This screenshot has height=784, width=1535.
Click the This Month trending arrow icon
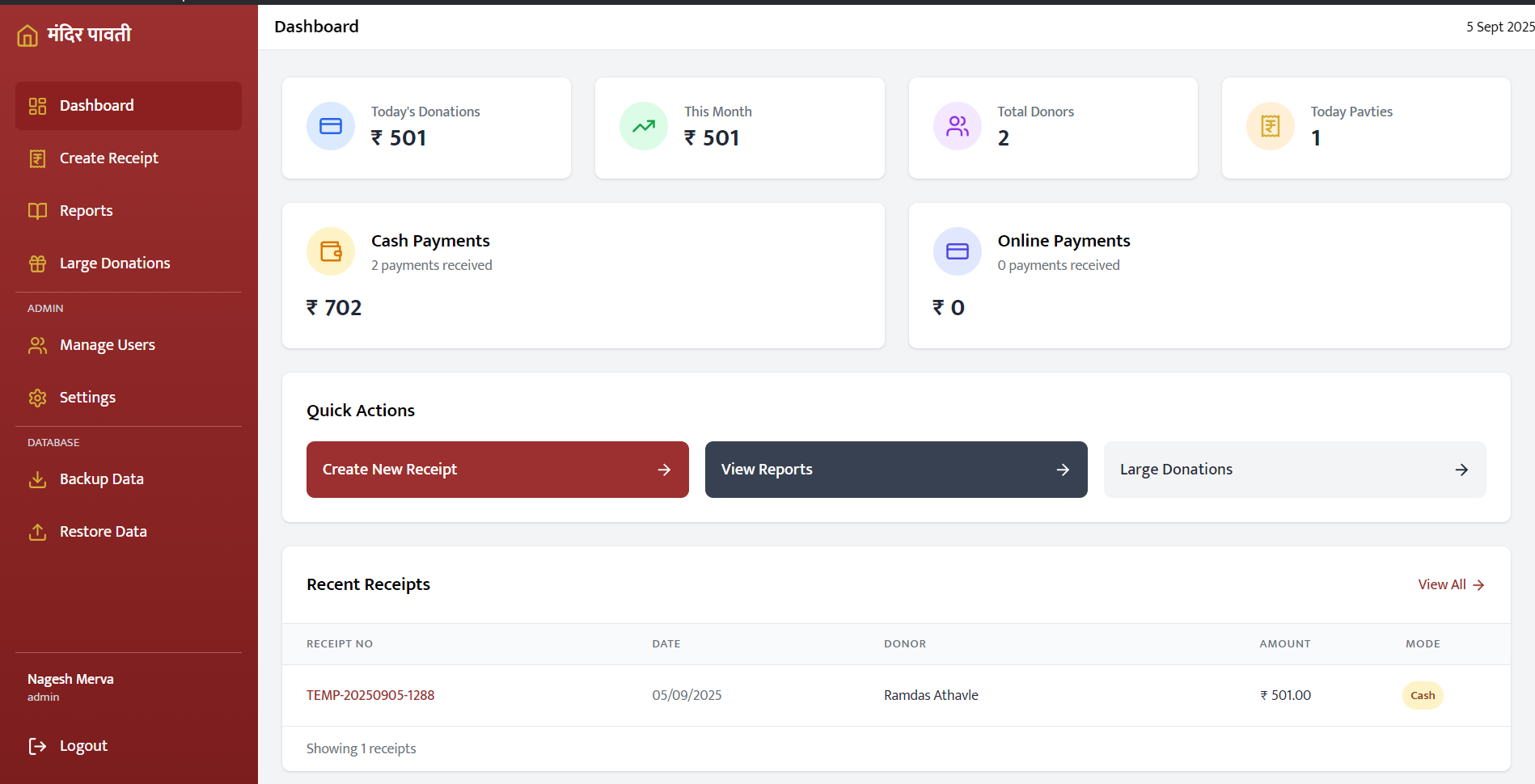click(x=644, y=126)
